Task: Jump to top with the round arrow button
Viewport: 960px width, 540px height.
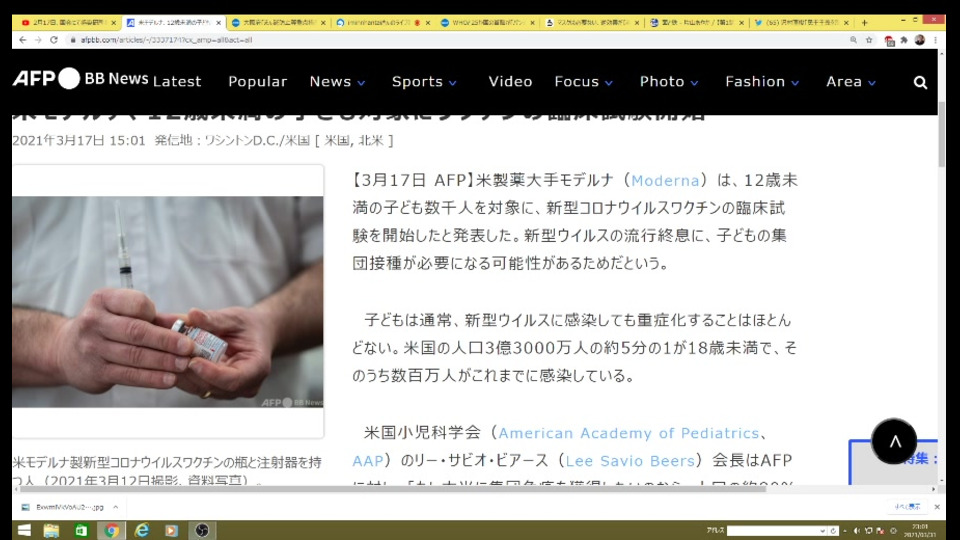Action: pyautogui.click(x=894, y=441)
